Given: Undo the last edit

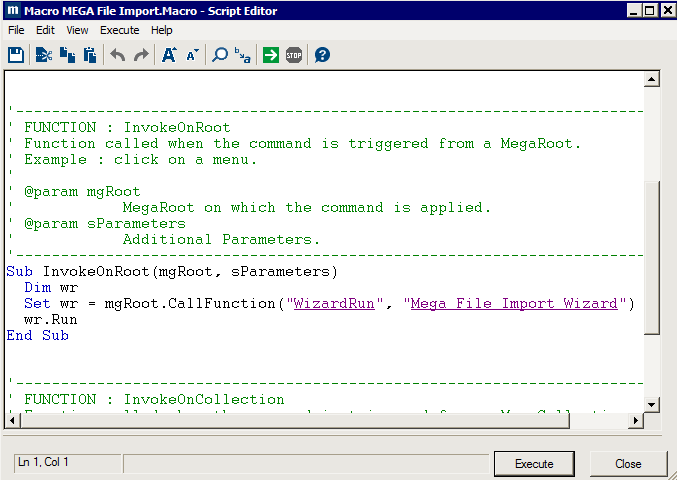Looking at the screenshot, I should pos(118,55).
